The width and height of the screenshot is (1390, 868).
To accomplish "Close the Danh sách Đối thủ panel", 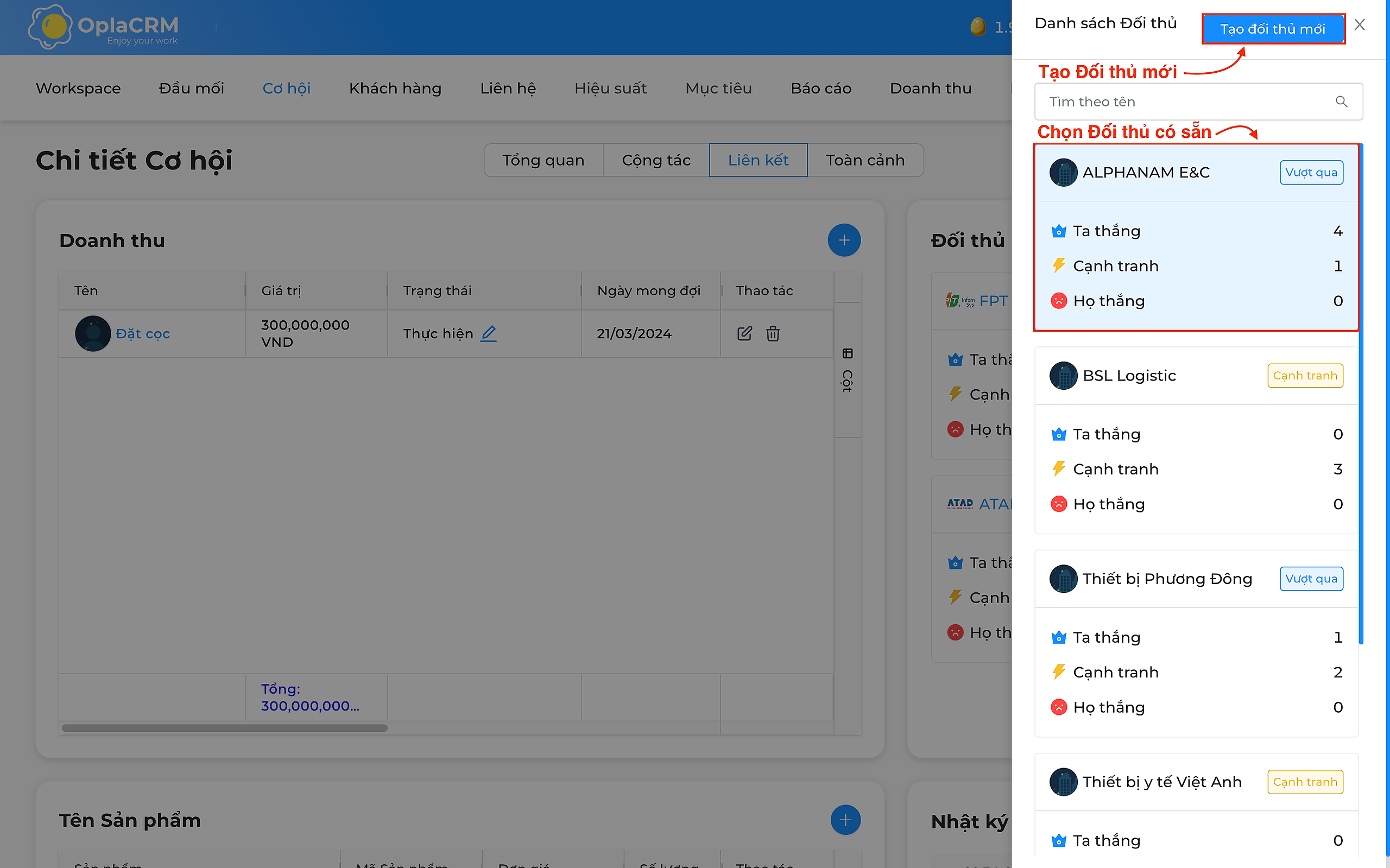I will (1359, 24).
